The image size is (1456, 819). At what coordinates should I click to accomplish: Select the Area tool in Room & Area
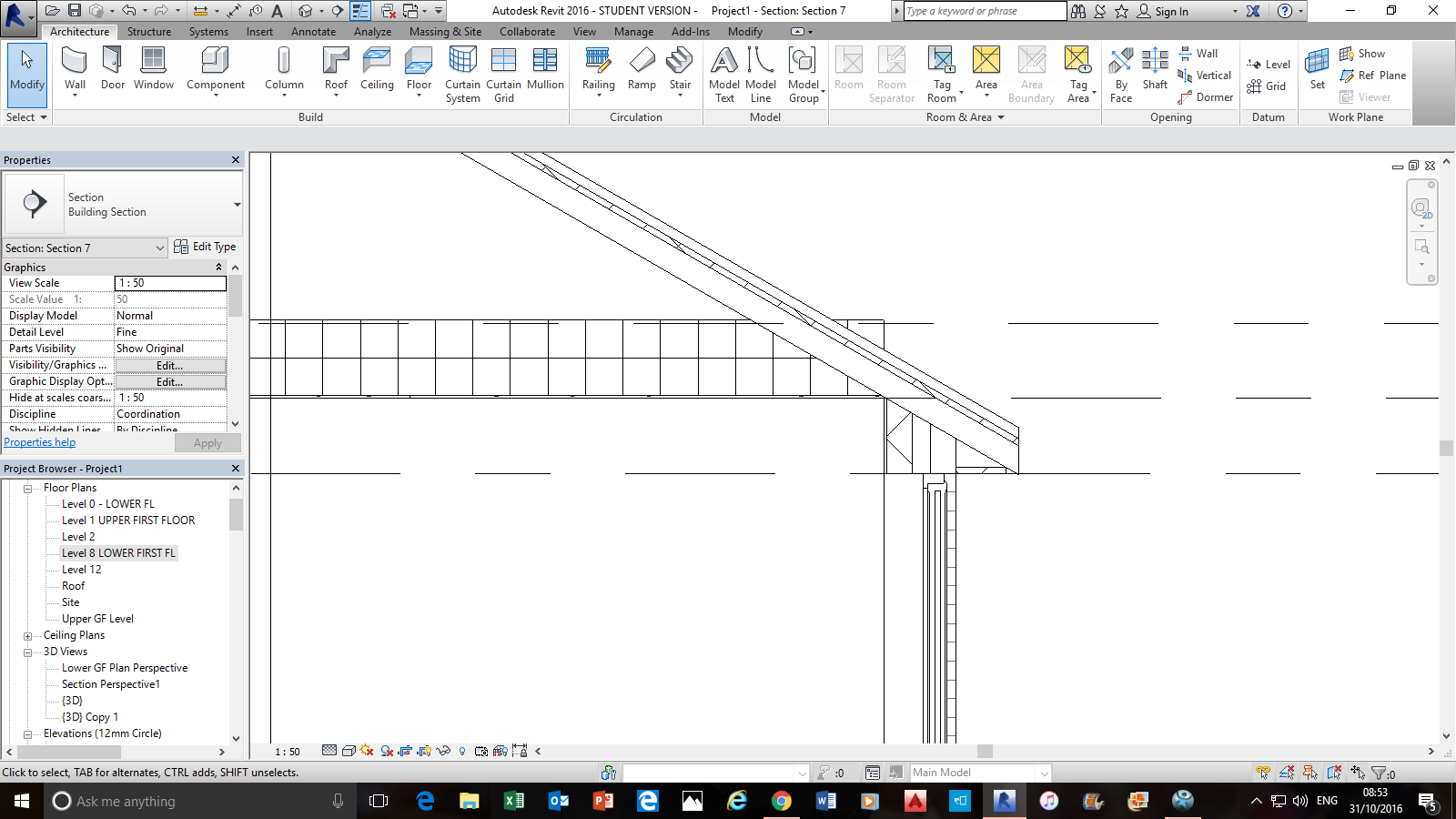point(986,71)
